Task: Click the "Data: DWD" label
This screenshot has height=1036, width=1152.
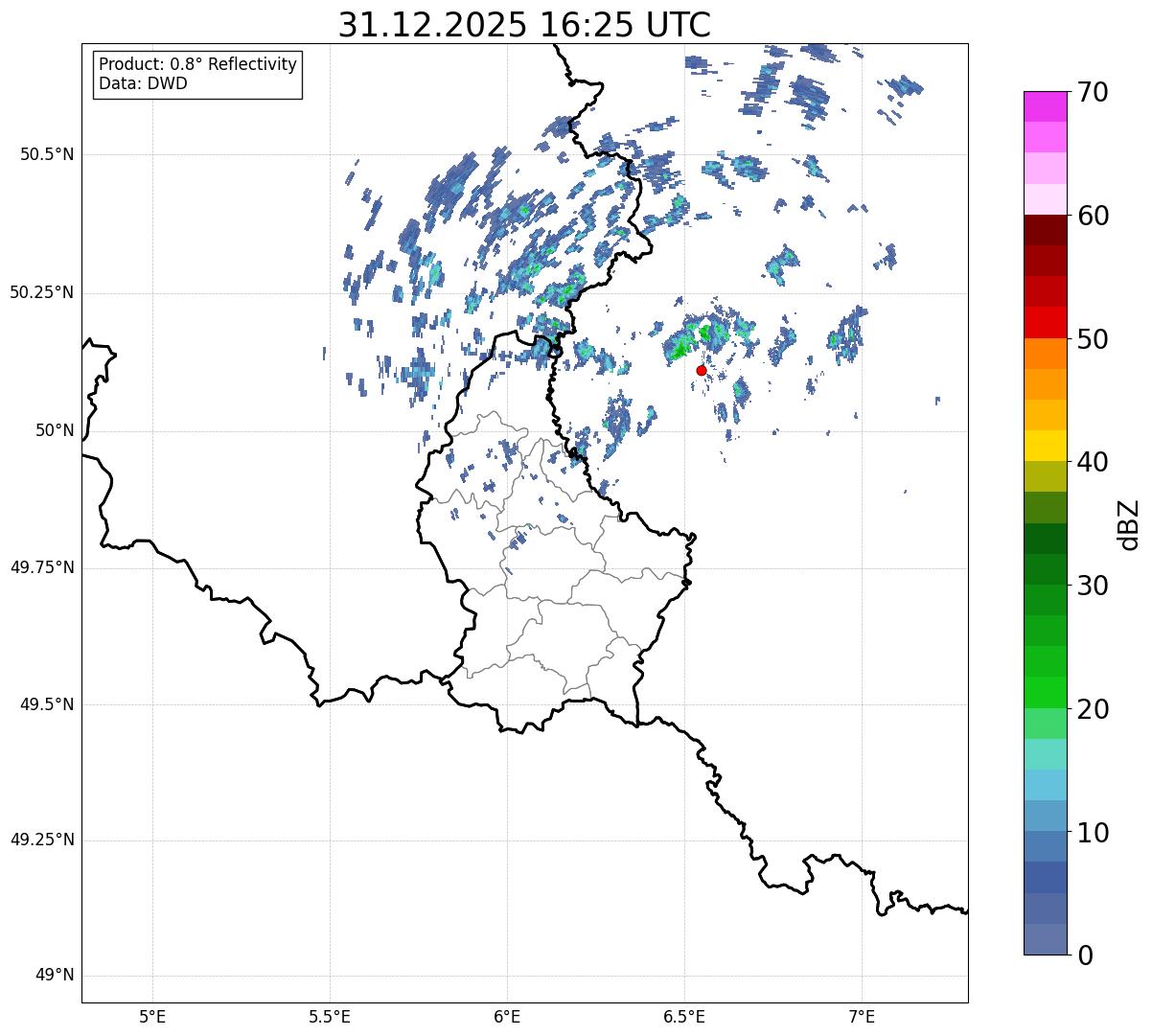Action: pos(143,83)
